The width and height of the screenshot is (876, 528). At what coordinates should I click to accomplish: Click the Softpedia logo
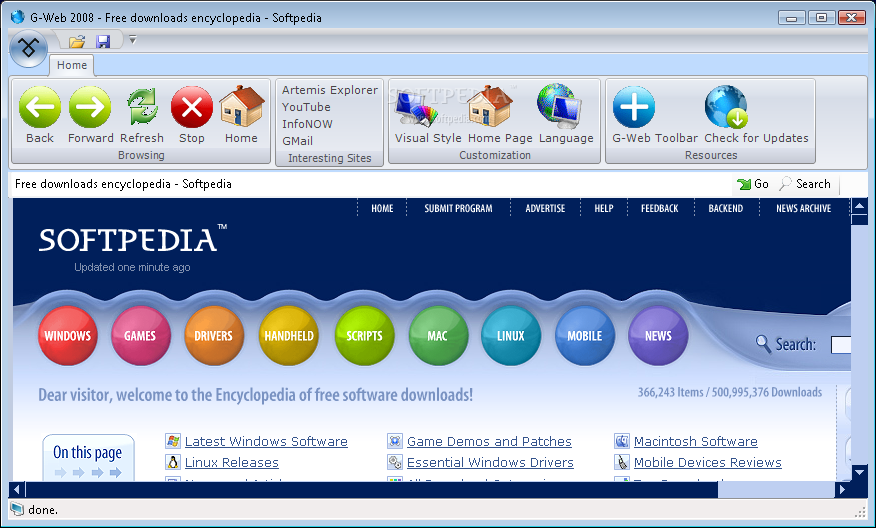[132, 239]
